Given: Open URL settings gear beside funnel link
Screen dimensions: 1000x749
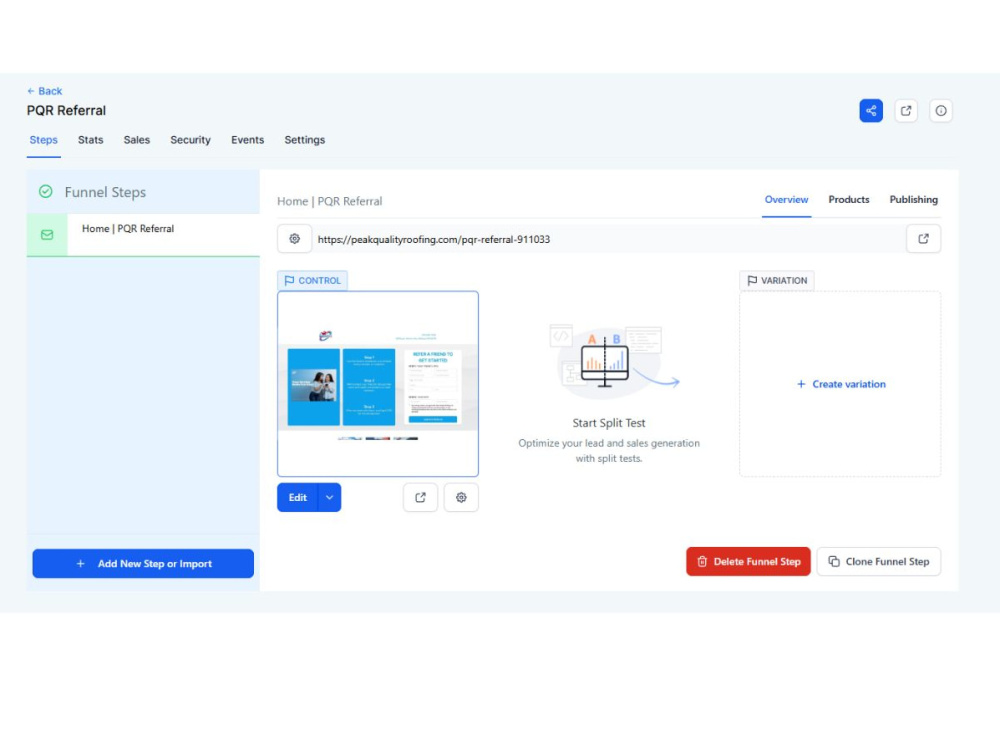Looking at the screenshot, I should [294, 239].
